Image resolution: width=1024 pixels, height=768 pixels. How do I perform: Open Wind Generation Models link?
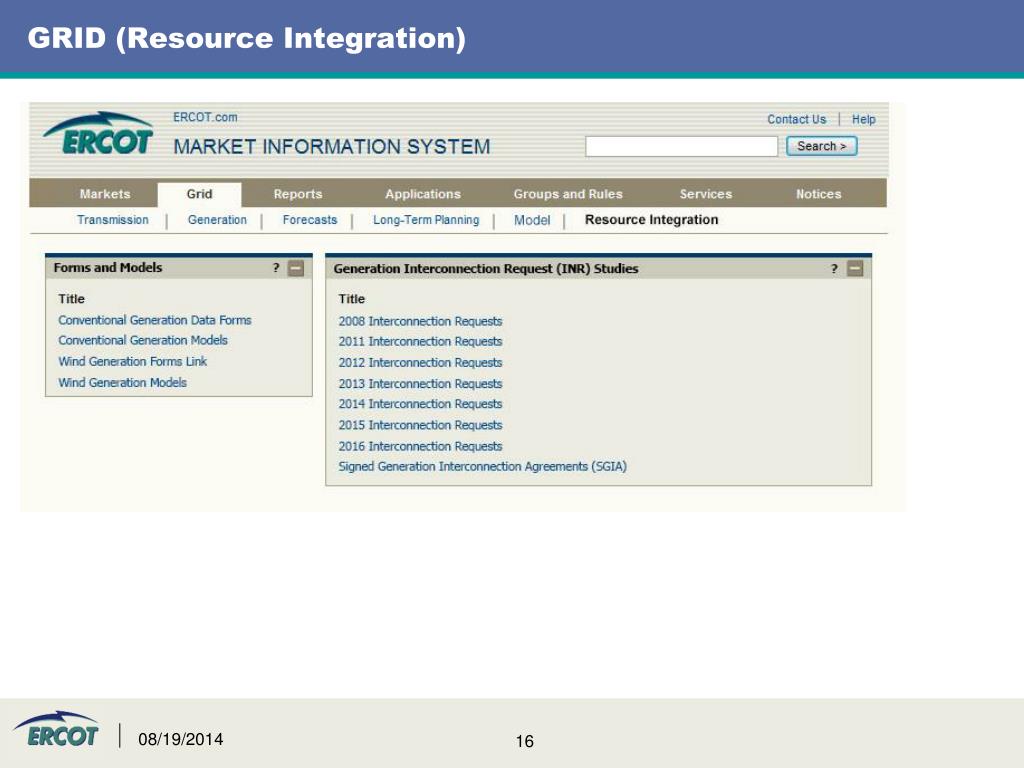pos(123,383)
